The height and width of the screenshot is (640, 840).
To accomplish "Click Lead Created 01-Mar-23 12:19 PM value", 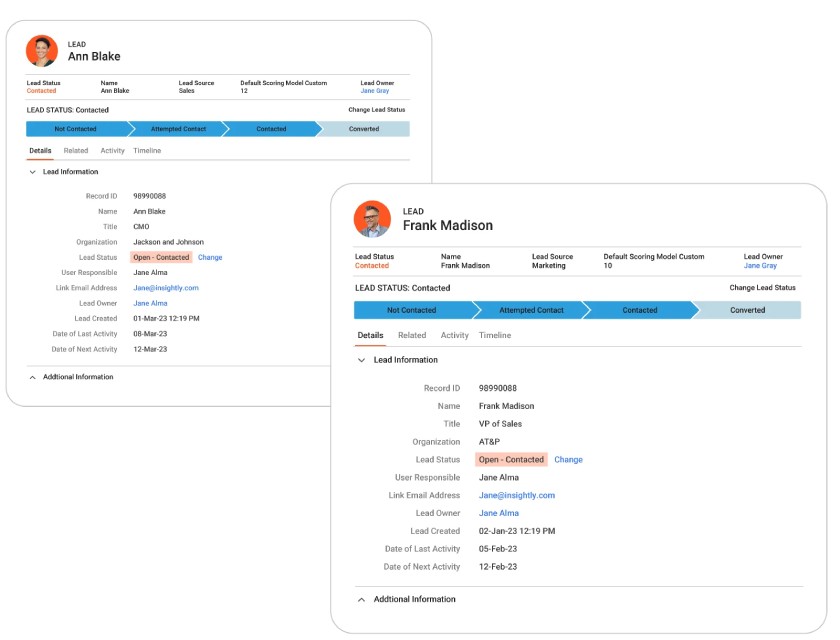I will [166, 319].
